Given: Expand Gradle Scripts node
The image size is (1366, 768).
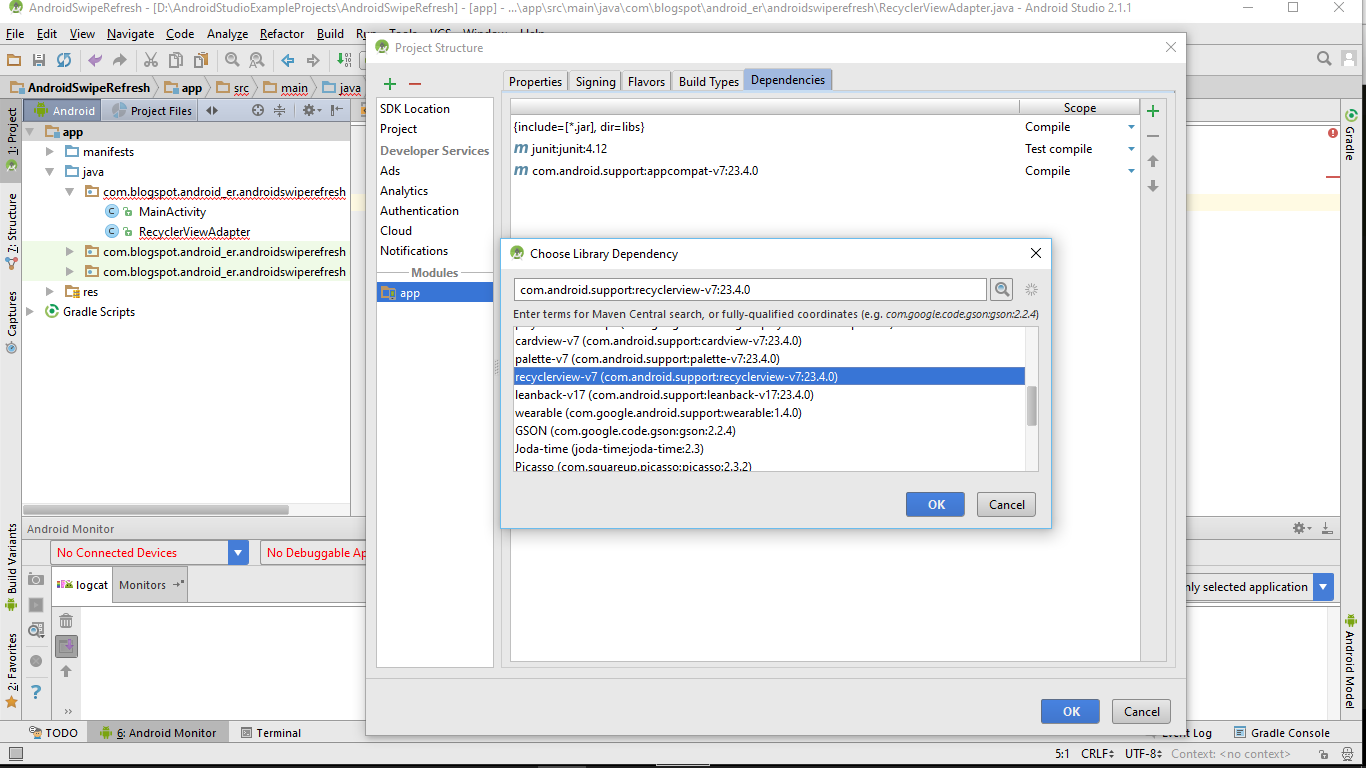Looking at the screenshot, I should 30,312.
